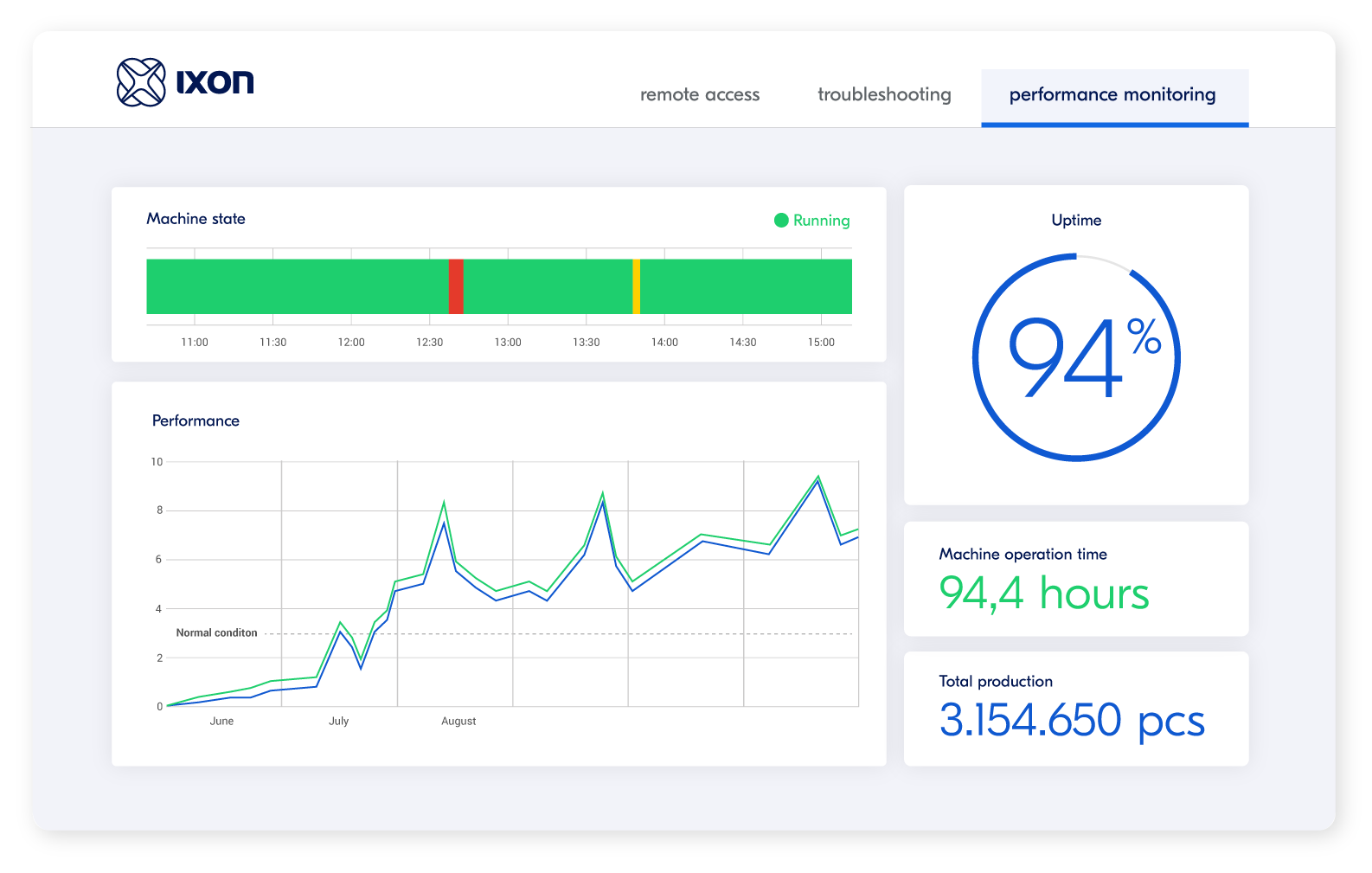Screen dimensions: 1372x873
Task: Click the Running status text
Action: (x=821, y=221)
